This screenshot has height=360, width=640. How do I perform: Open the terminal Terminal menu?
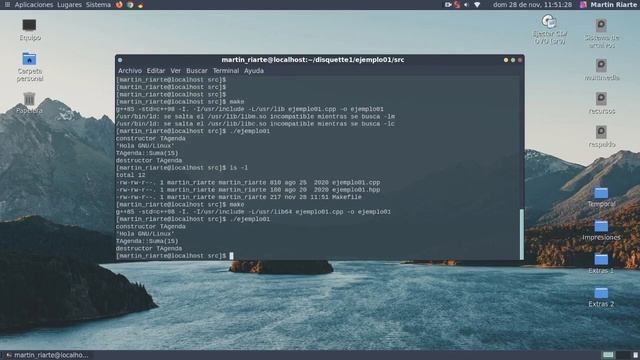[x=226, y=71]
